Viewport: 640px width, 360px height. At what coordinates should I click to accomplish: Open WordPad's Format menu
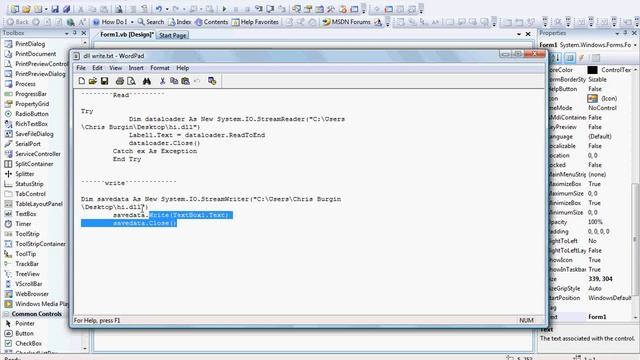[x=160, y=68]
